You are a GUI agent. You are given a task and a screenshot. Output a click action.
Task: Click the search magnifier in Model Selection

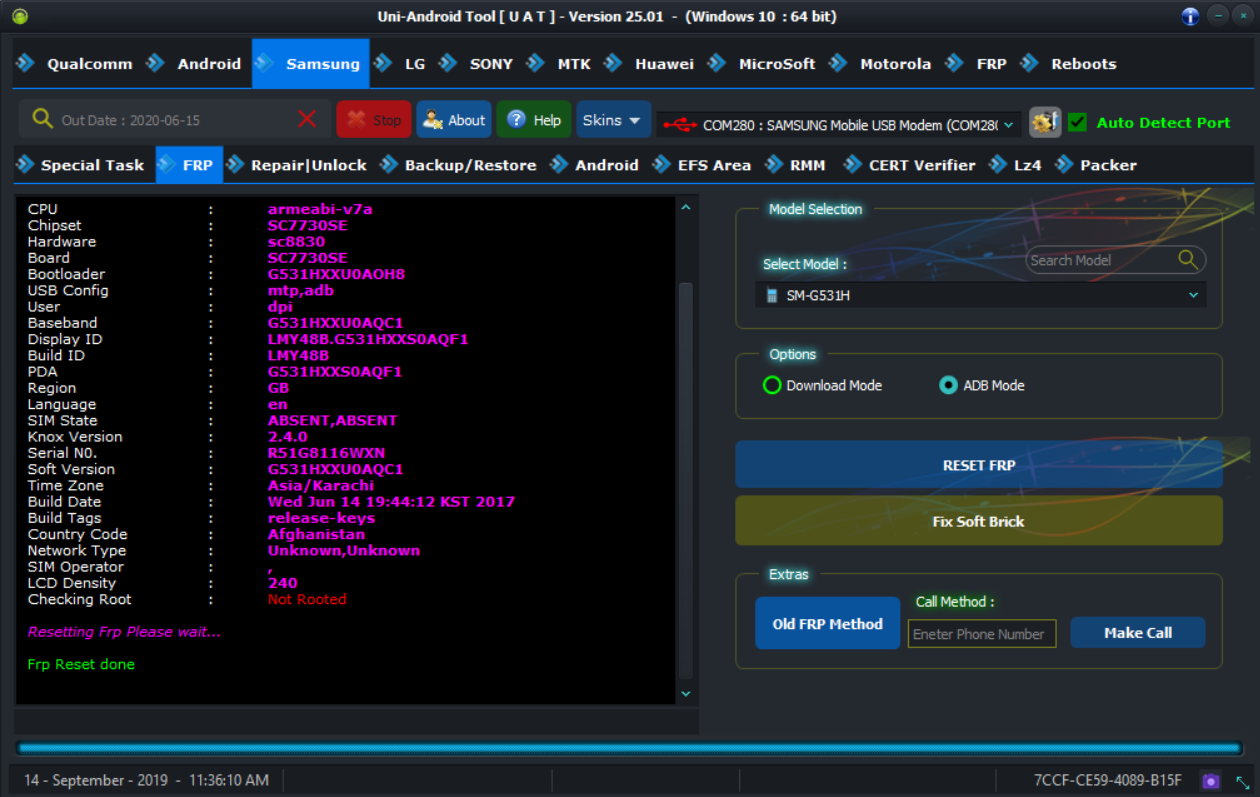(x=1187, y=260)
